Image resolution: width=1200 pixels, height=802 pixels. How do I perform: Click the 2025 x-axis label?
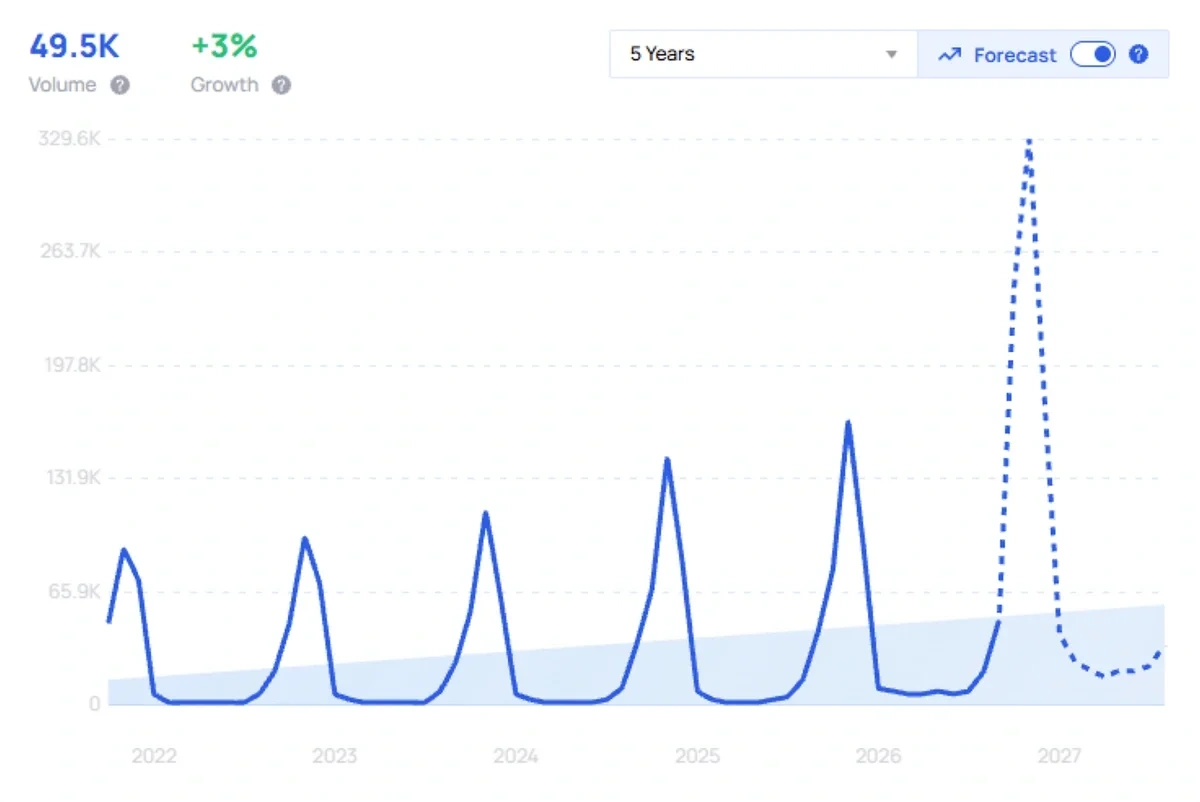697,756
